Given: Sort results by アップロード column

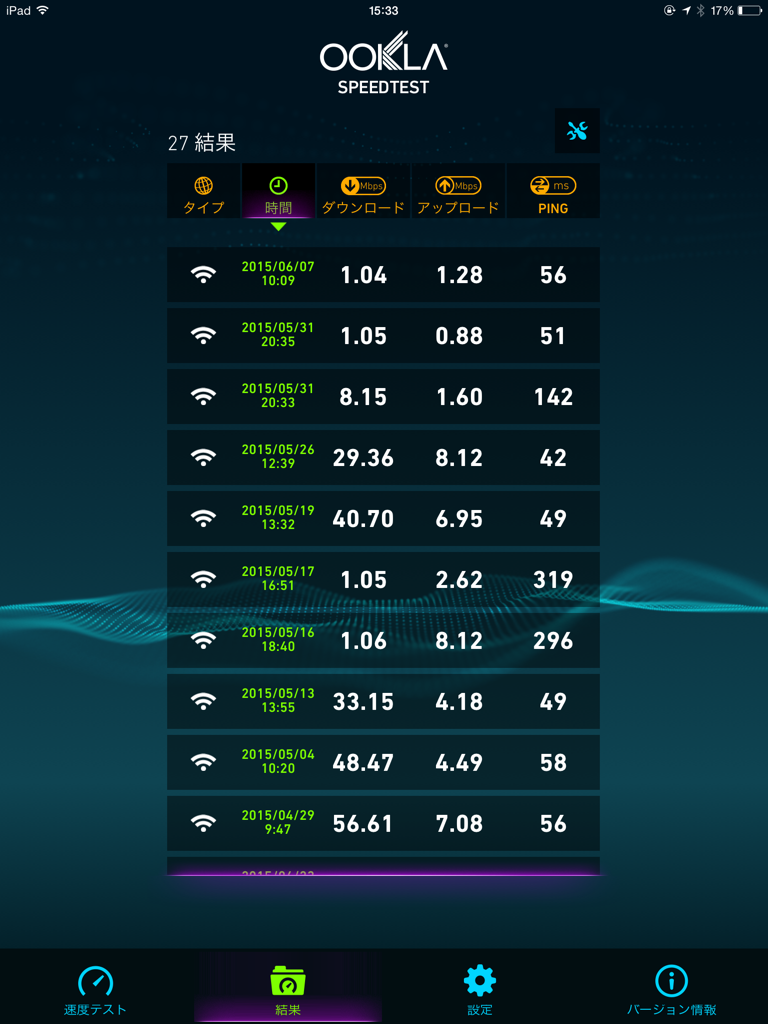Looking at the screenshot, I should 458,191.
